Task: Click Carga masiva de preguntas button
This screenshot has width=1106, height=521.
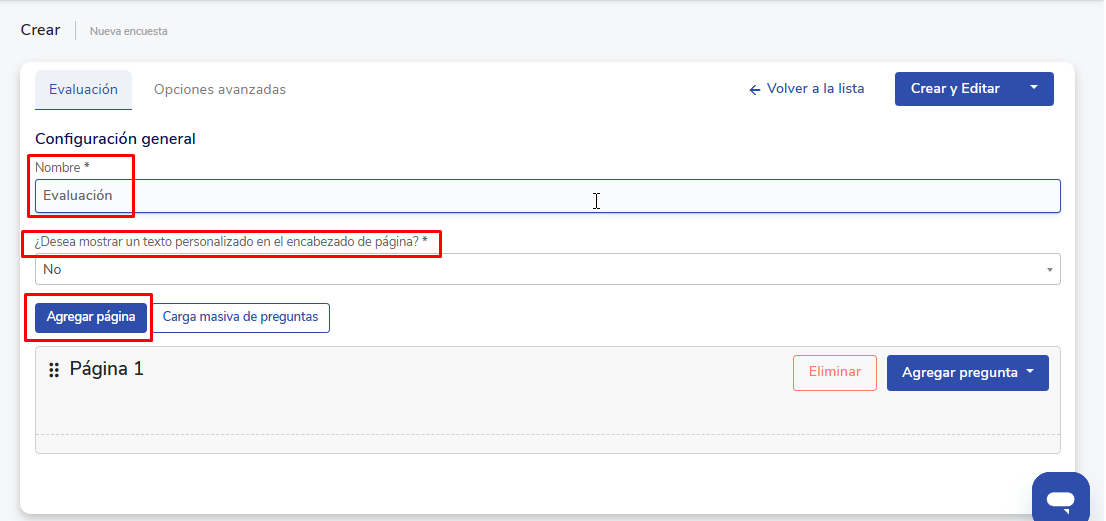Action: click(x=240, y=317)
